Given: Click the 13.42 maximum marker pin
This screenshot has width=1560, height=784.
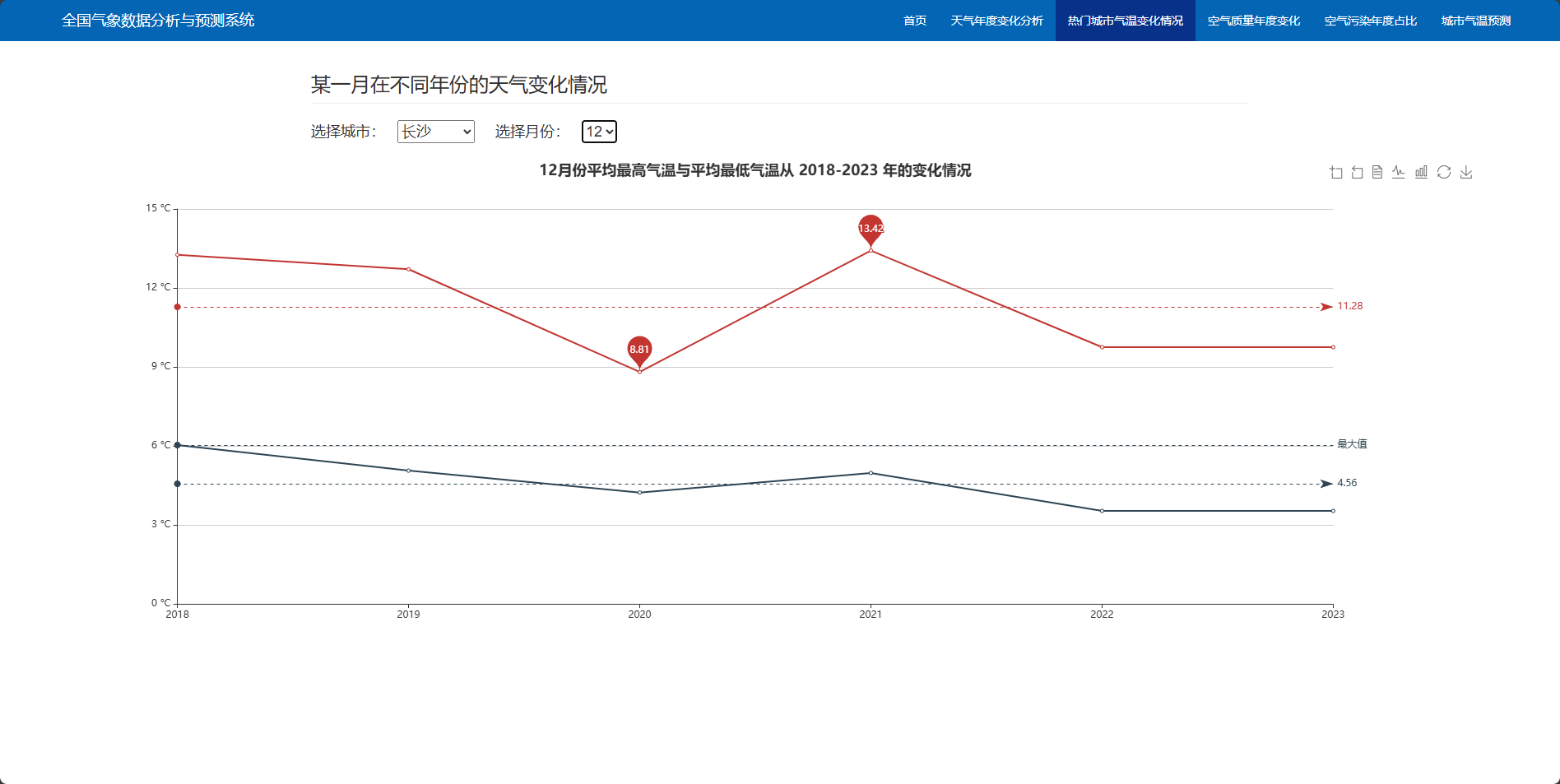Looking at the screenshot, I should [871, 230].
